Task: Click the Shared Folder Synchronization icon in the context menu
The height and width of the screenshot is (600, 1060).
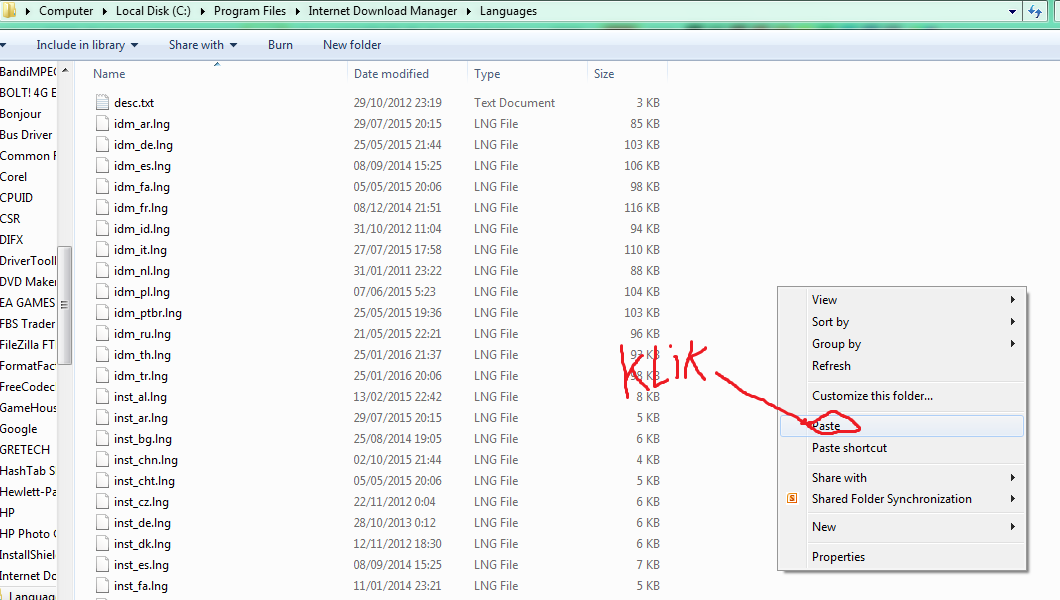Action: (x=791, y=498)
